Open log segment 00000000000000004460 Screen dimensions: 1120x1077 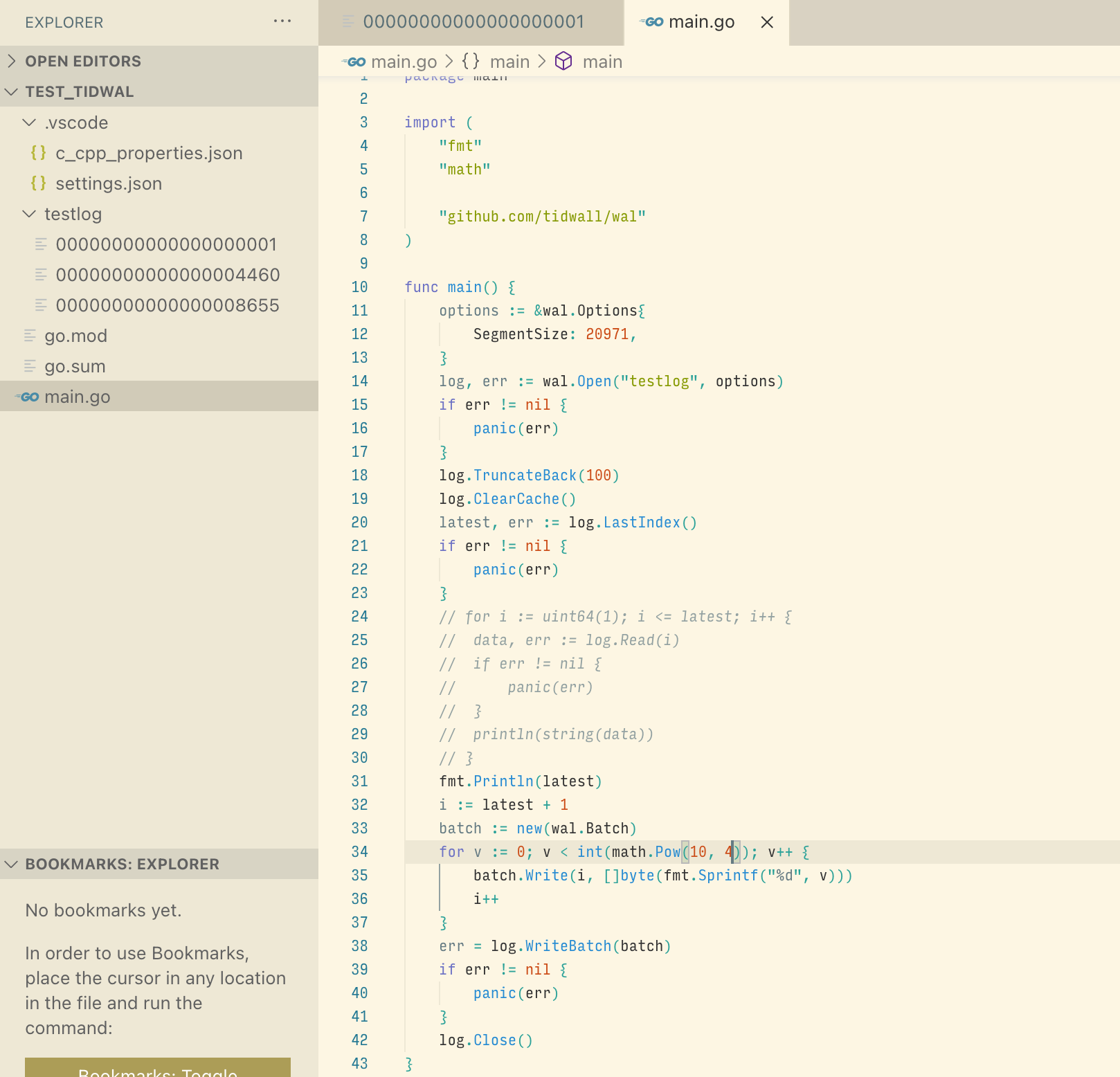168,275
